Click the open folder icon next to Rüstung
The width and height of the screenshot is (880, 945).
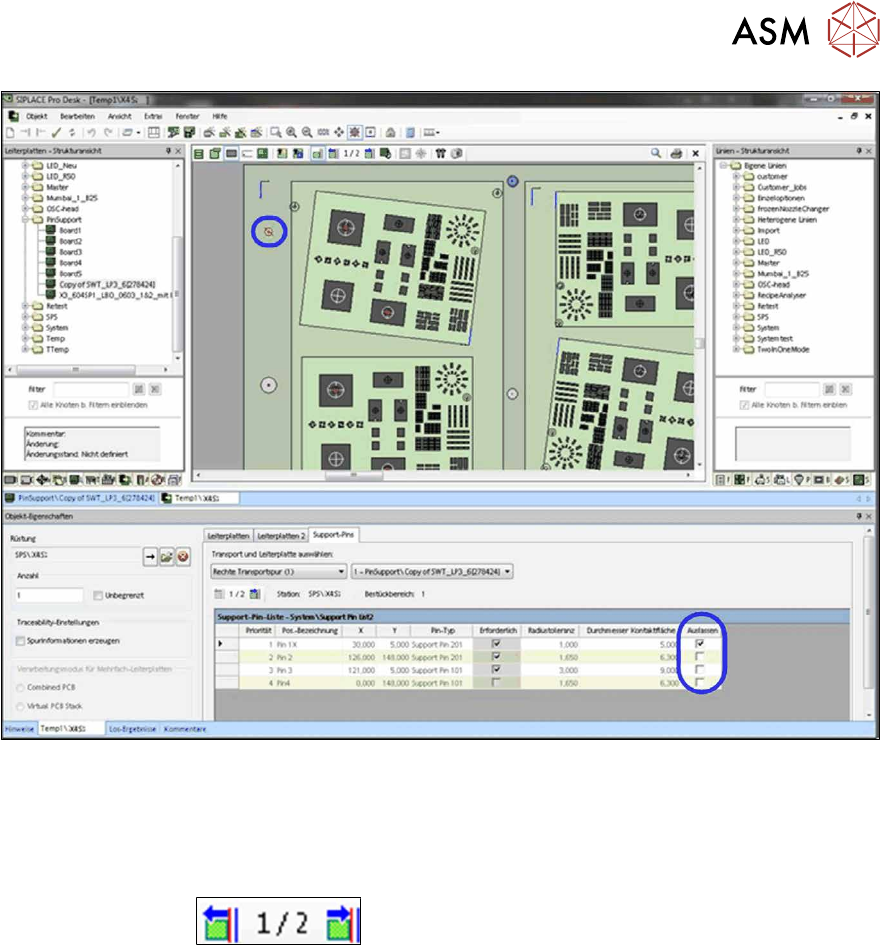pyautogui.click(x=166, y=556)
